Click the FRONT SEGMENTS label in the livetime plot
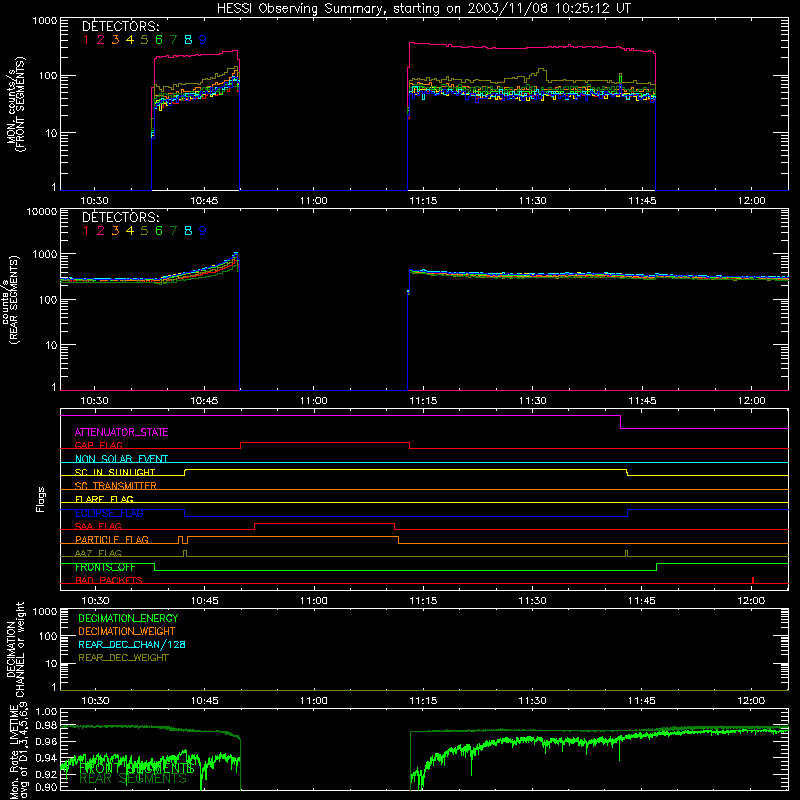This screenshot has height=800, width=800. pos(137,767)
